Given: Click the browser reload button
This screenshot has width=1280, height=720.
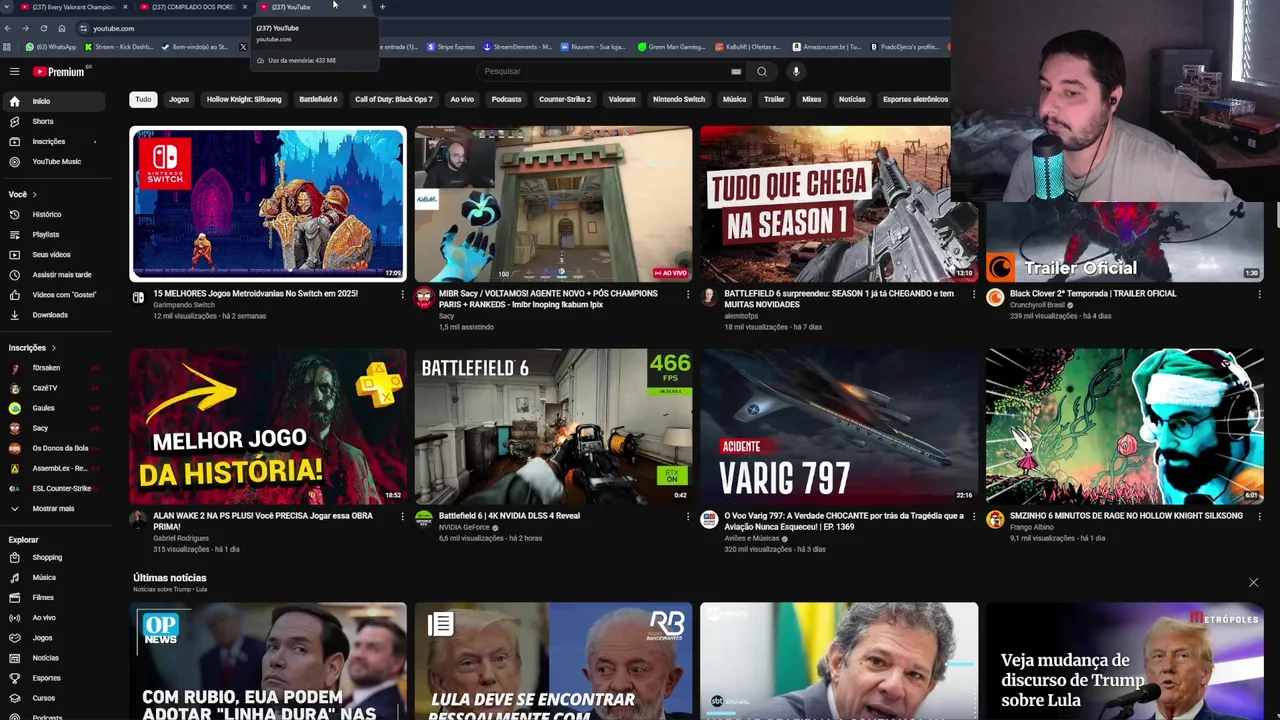Looking at the screenshot, I should tap(43, 28).
